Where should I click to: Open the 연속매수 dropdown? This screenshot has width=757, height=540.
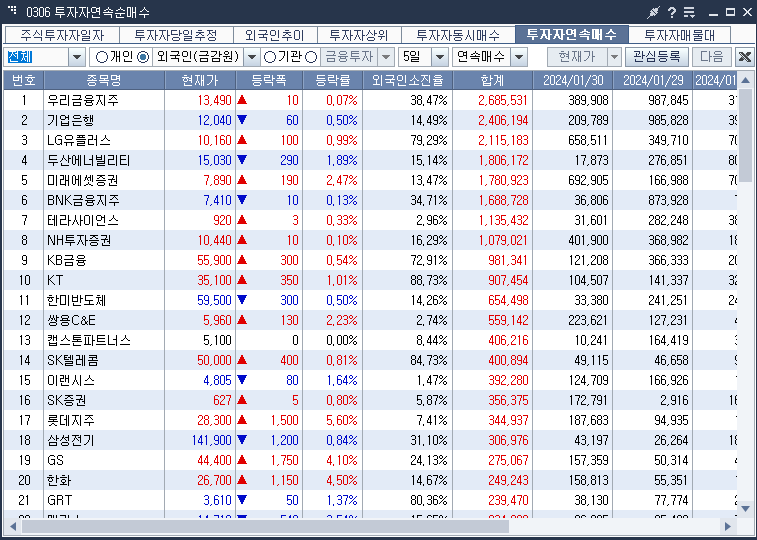pyautogui.click(x=519, y=57)
